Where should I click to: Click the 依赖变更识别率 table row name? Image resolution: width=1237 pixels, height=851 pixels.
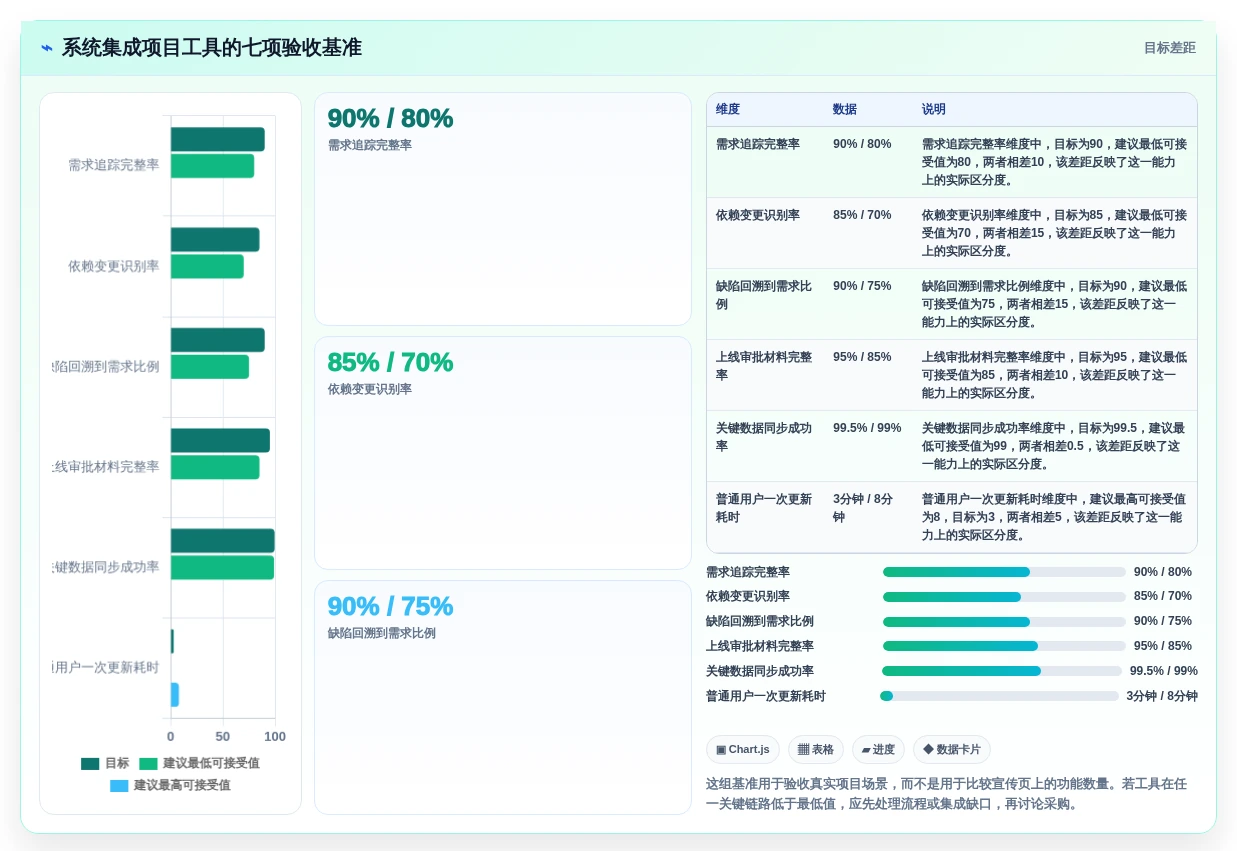[758, 215]
